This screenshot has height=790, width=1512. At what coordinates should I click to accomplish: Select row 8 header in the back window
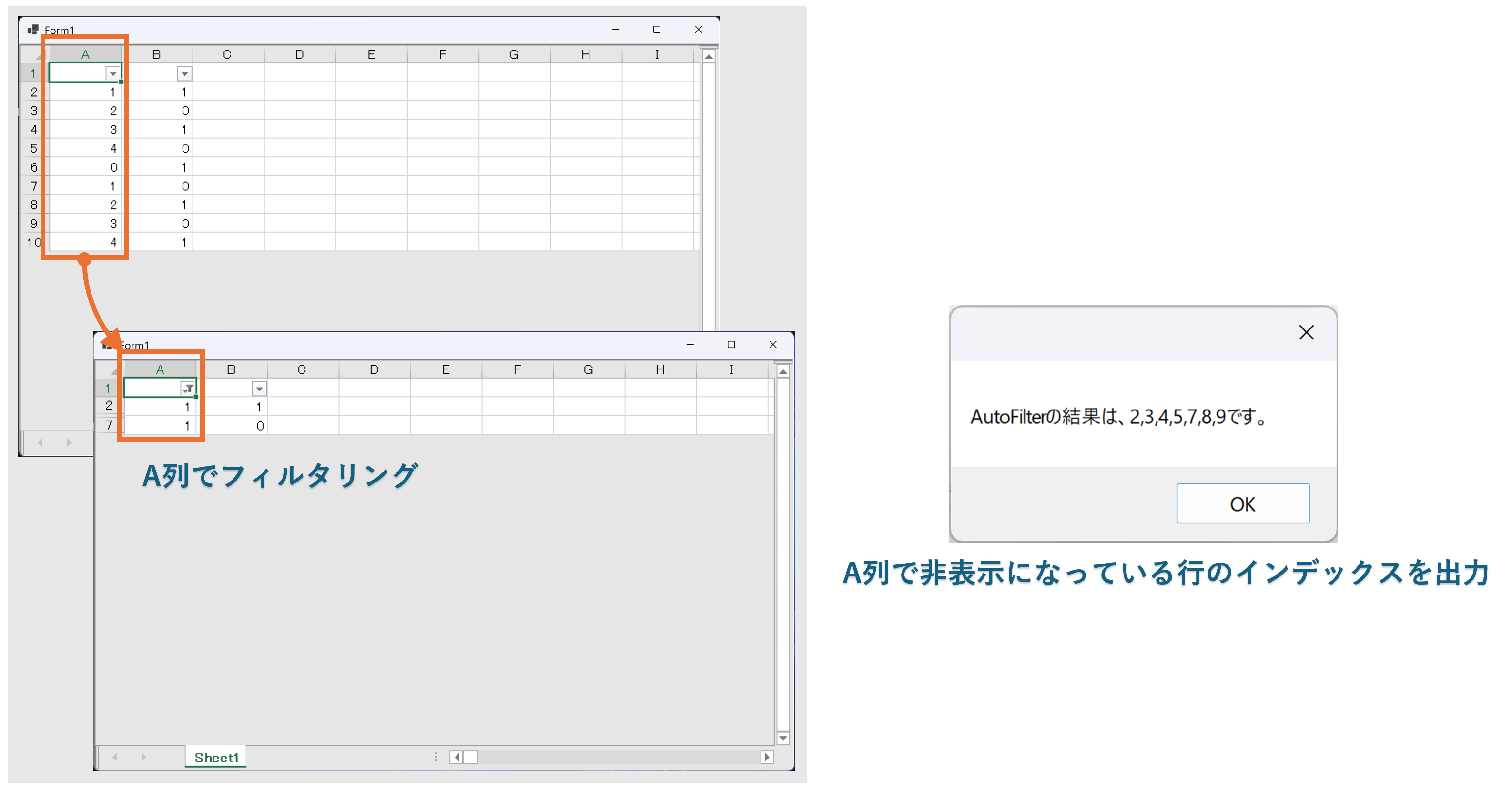pos(34,205)
